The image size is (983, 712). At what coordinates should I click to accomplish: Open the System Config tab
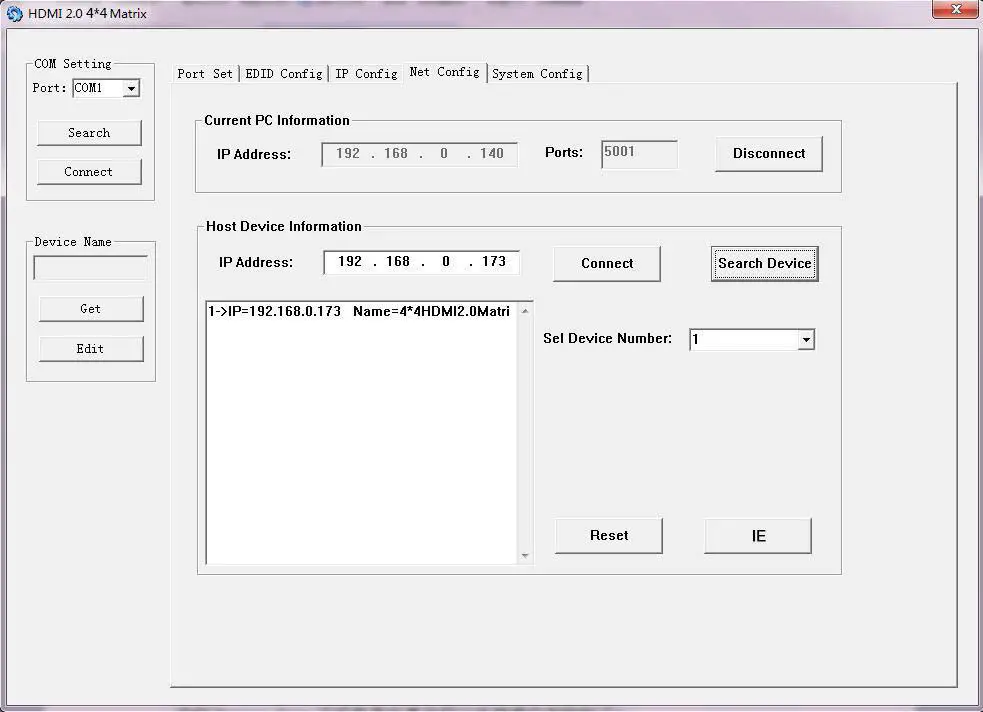[x=538, y=73]
